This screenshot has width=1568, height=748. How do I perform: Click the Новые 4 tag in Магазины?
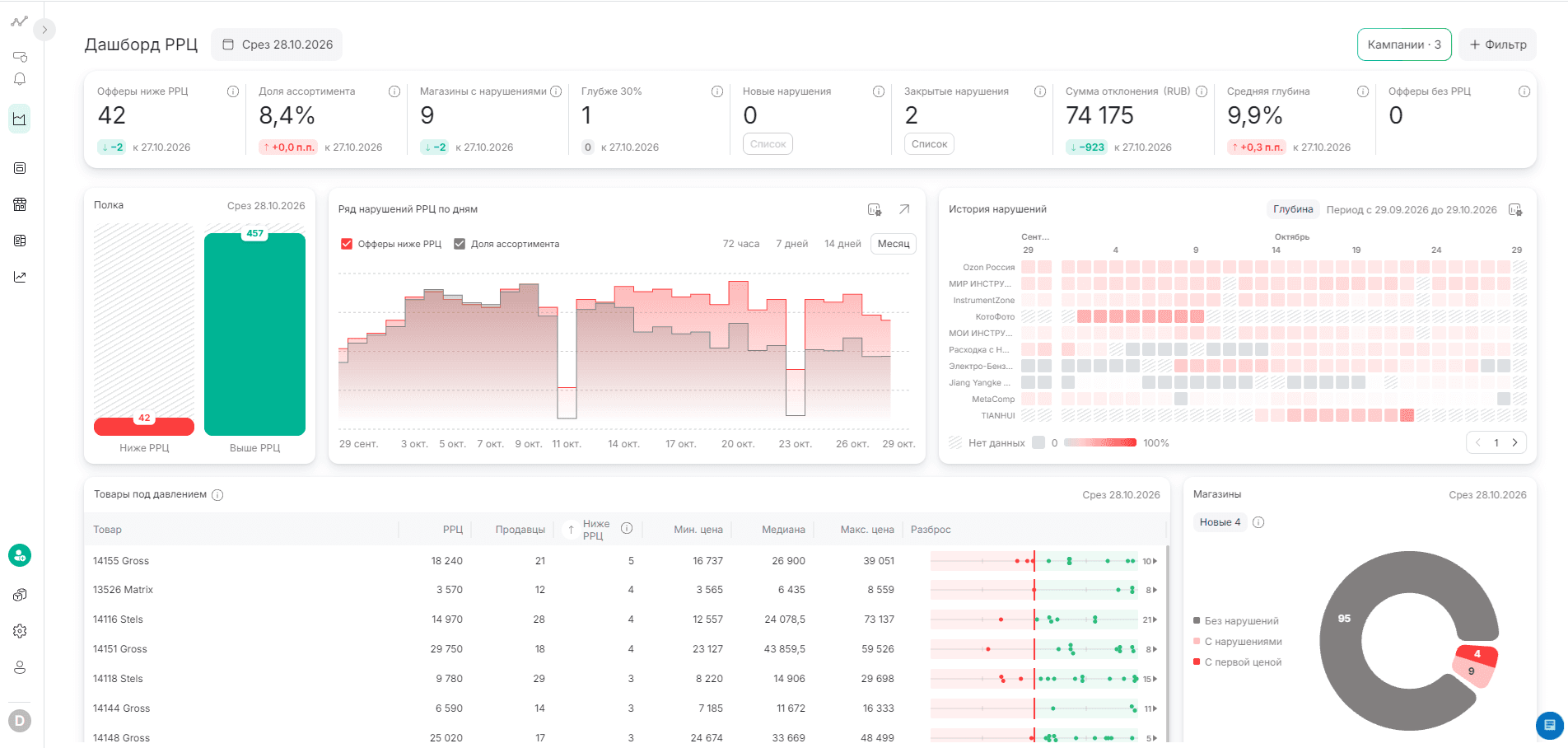[1220, 522]
